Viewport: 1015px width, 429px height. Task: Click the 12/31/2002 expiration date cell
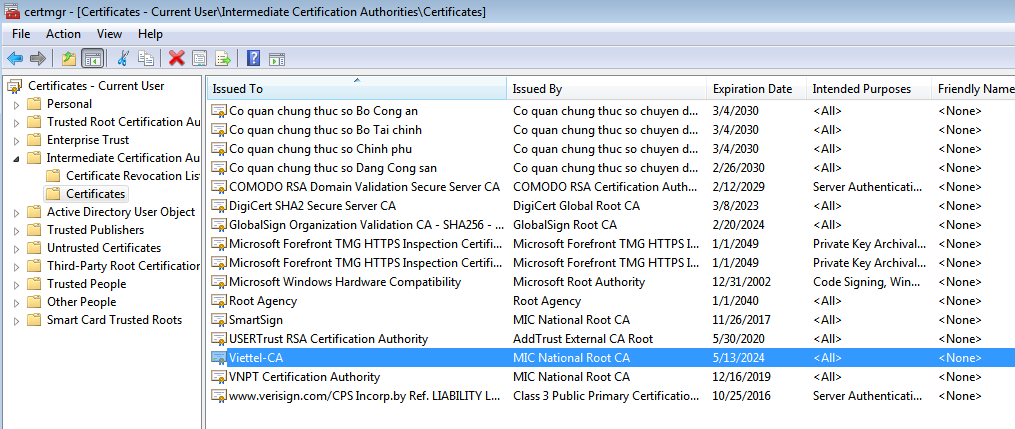[739, 282]
